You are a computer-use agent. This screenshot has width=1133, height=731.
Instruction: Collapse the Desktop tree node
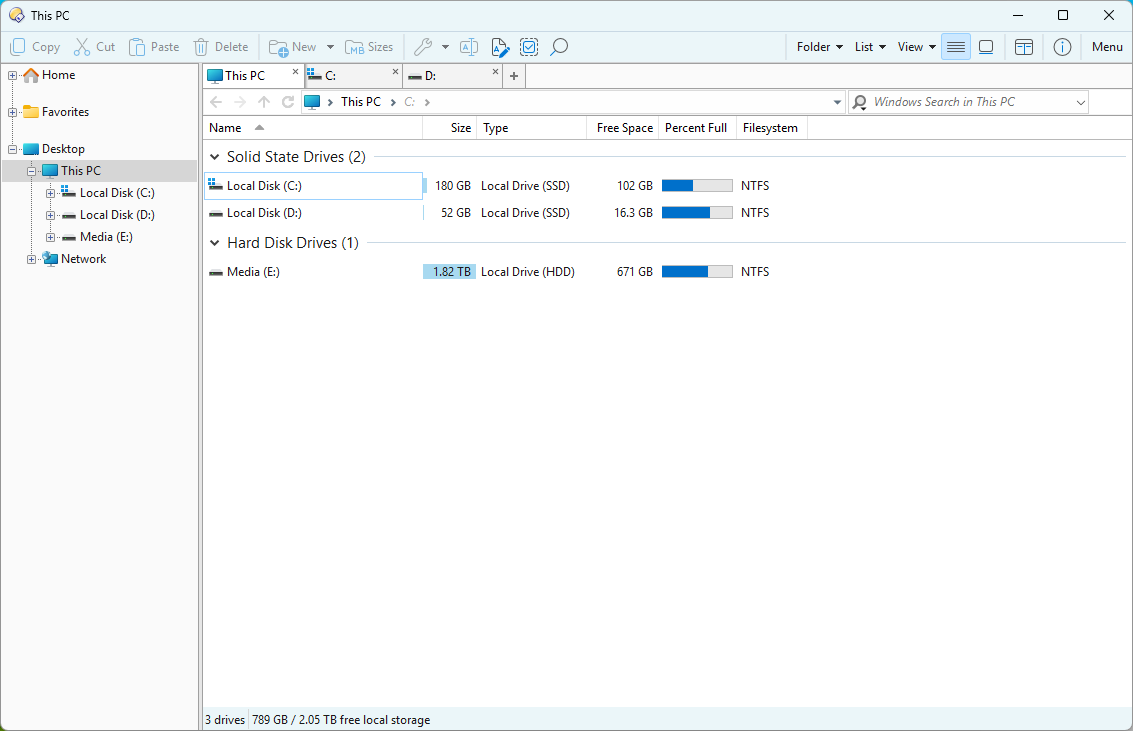pos(12,149)
